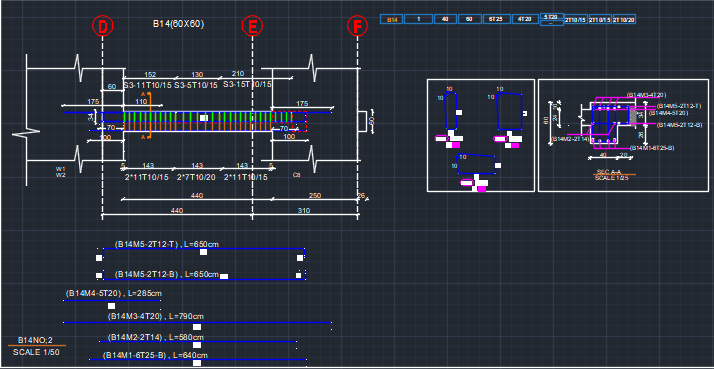Select the B14(60X60) beam title text
This screenshot has height=369, width=714.
[178, 24]
